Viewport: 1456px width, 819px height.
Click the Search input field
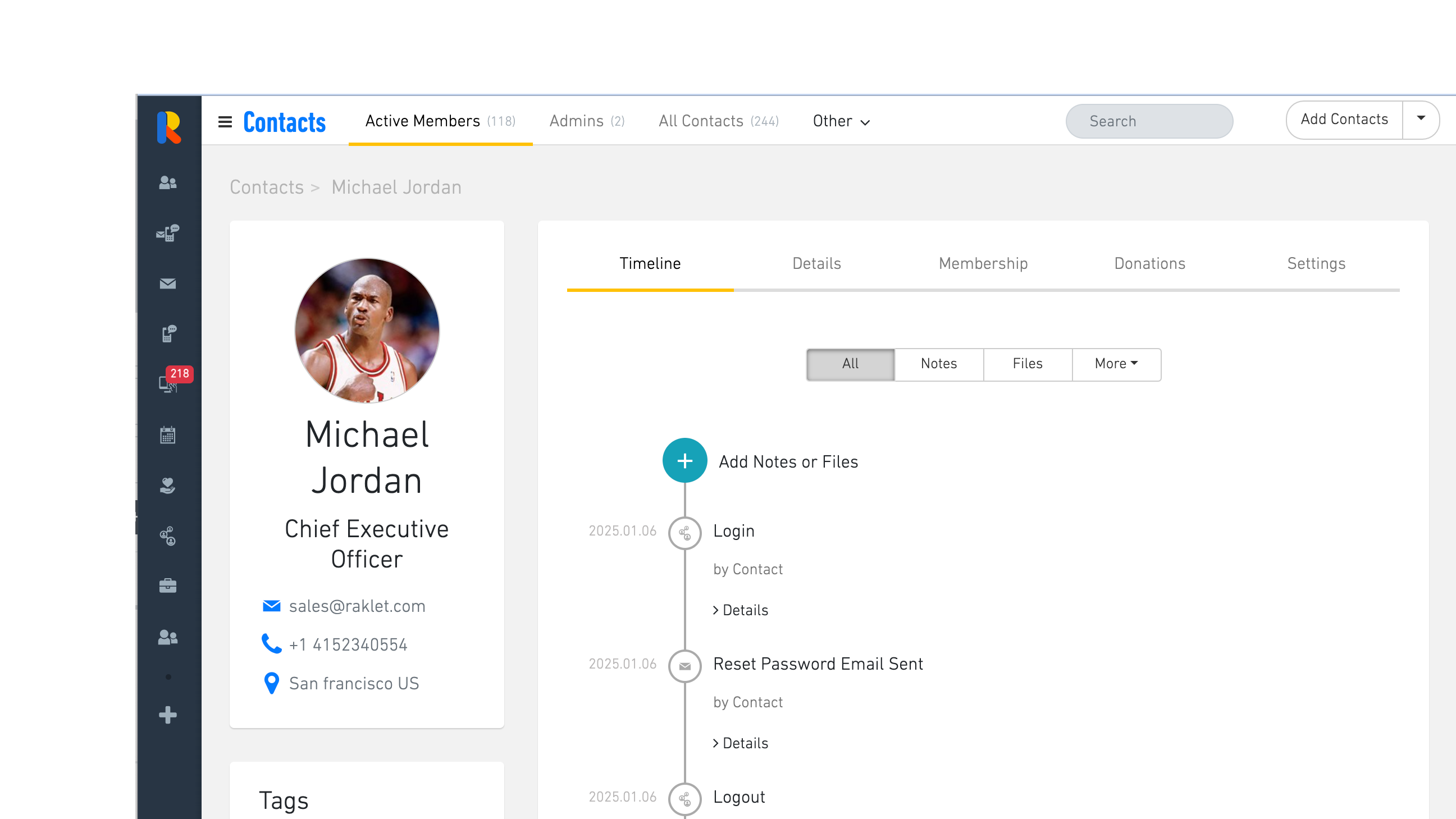point(1149,121)
